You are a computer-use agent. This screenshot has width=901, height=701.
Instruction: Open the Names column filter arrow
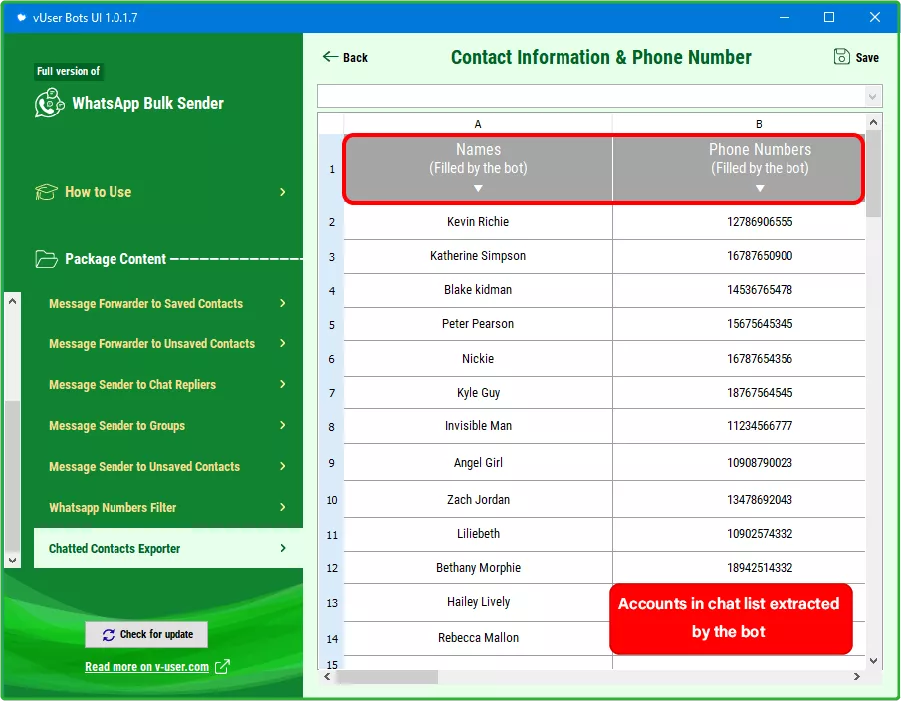tap(478, 188)
